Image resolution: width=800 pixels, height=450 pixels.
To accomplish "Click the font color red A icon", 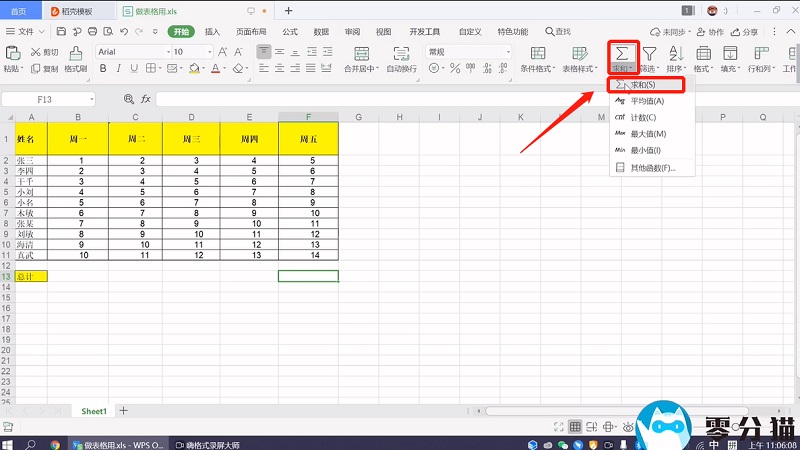I will pyautogui.click(x=214, y=69).
